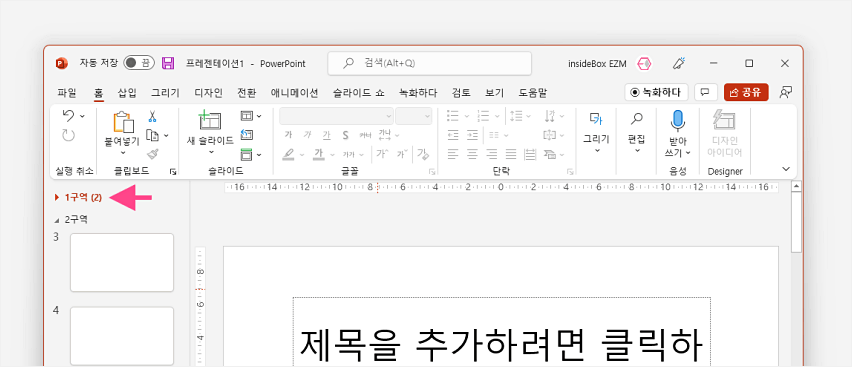Toggle underline 가 formatting

[x=326, y=135]
